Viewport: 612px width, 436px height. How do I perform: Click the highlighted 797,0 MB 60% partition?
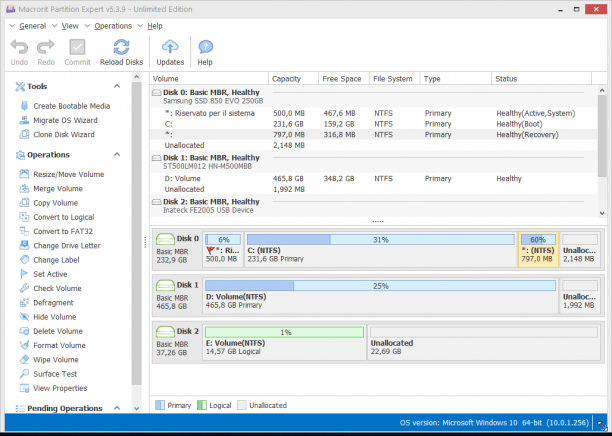[538, 249]
